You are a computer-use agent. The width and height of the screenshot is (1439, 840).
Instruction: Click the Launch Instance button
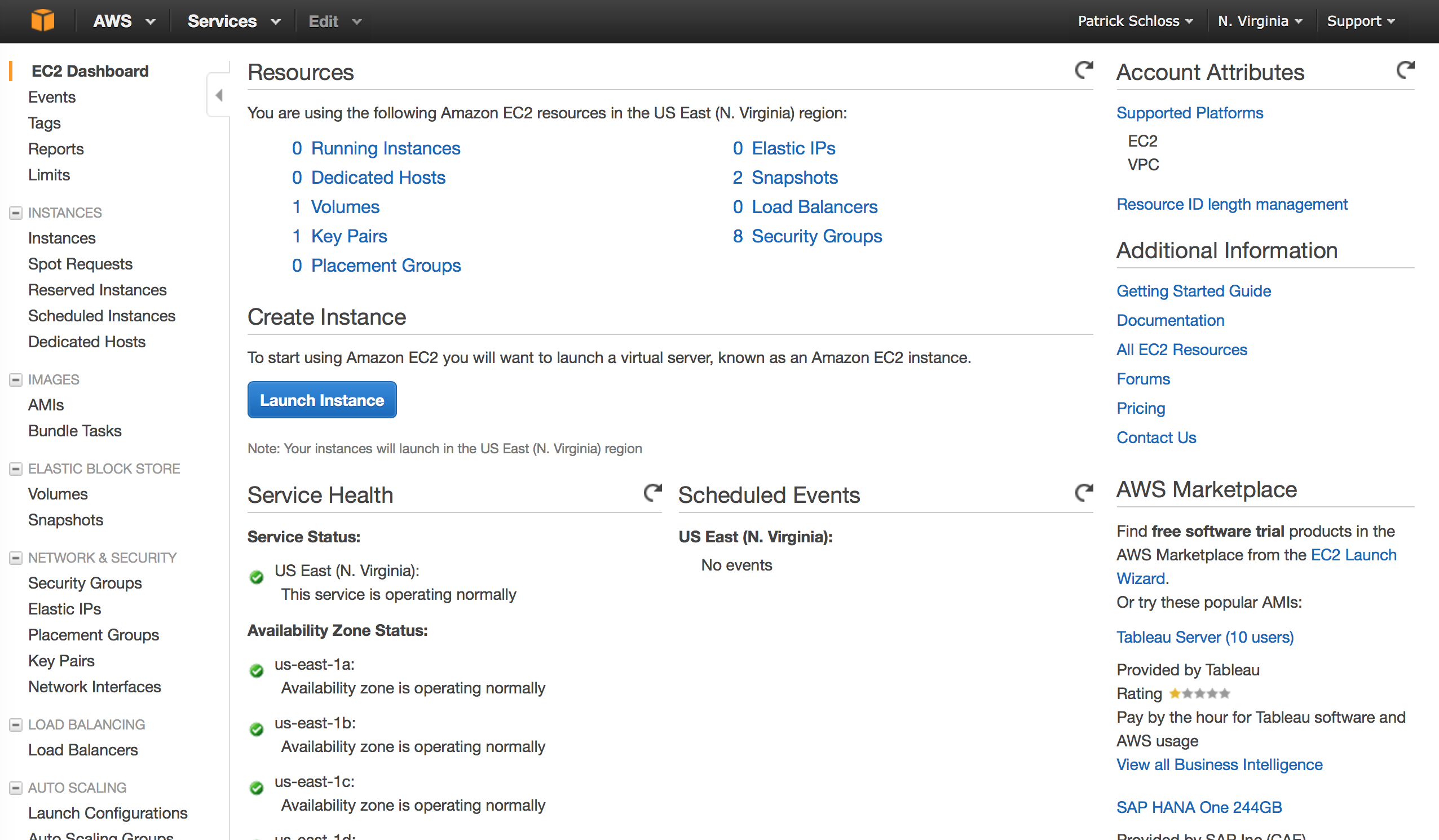322,400
